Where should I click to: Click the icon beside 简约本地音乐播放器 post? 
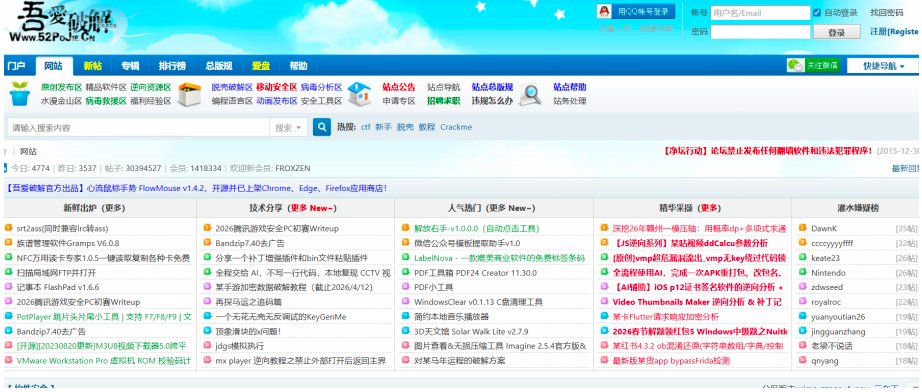pyautogui.click(x=406, y=316)
